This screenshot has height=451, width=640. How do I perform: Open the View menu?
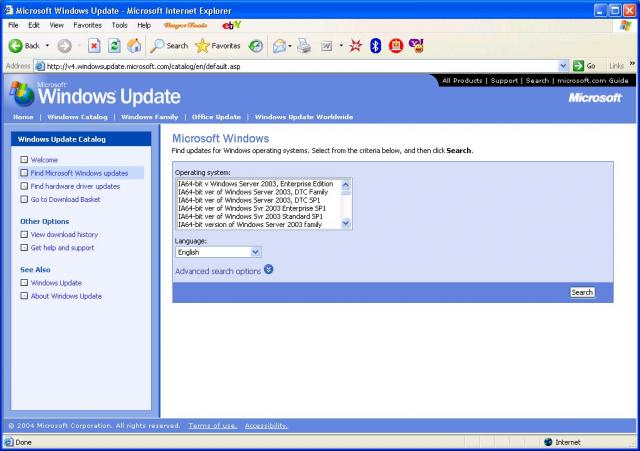coord(57,25)
